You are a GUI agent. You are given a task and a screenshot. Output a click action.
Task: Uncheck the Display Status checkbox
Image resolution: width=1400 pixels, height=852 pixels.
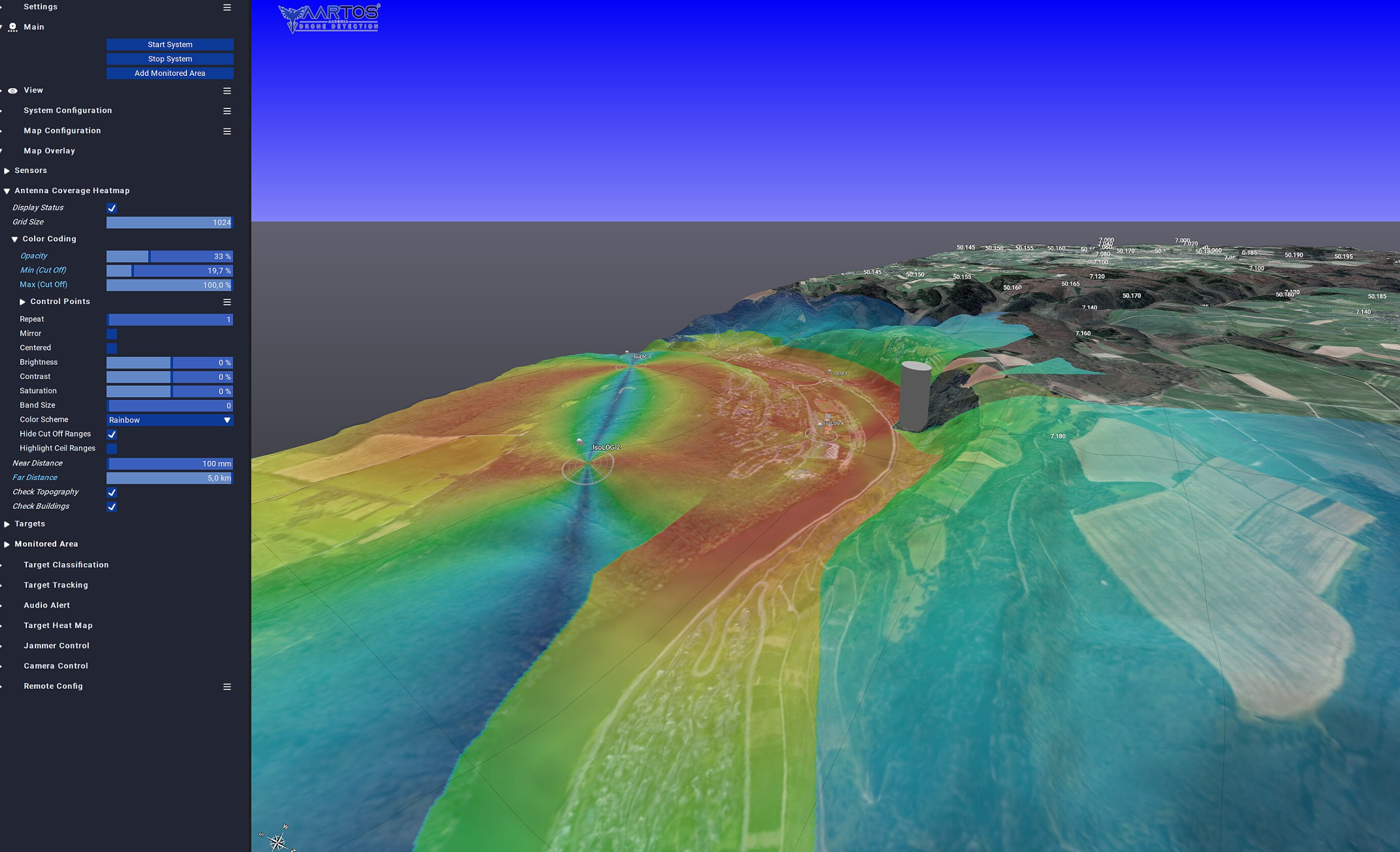click(x=112, y=208)
